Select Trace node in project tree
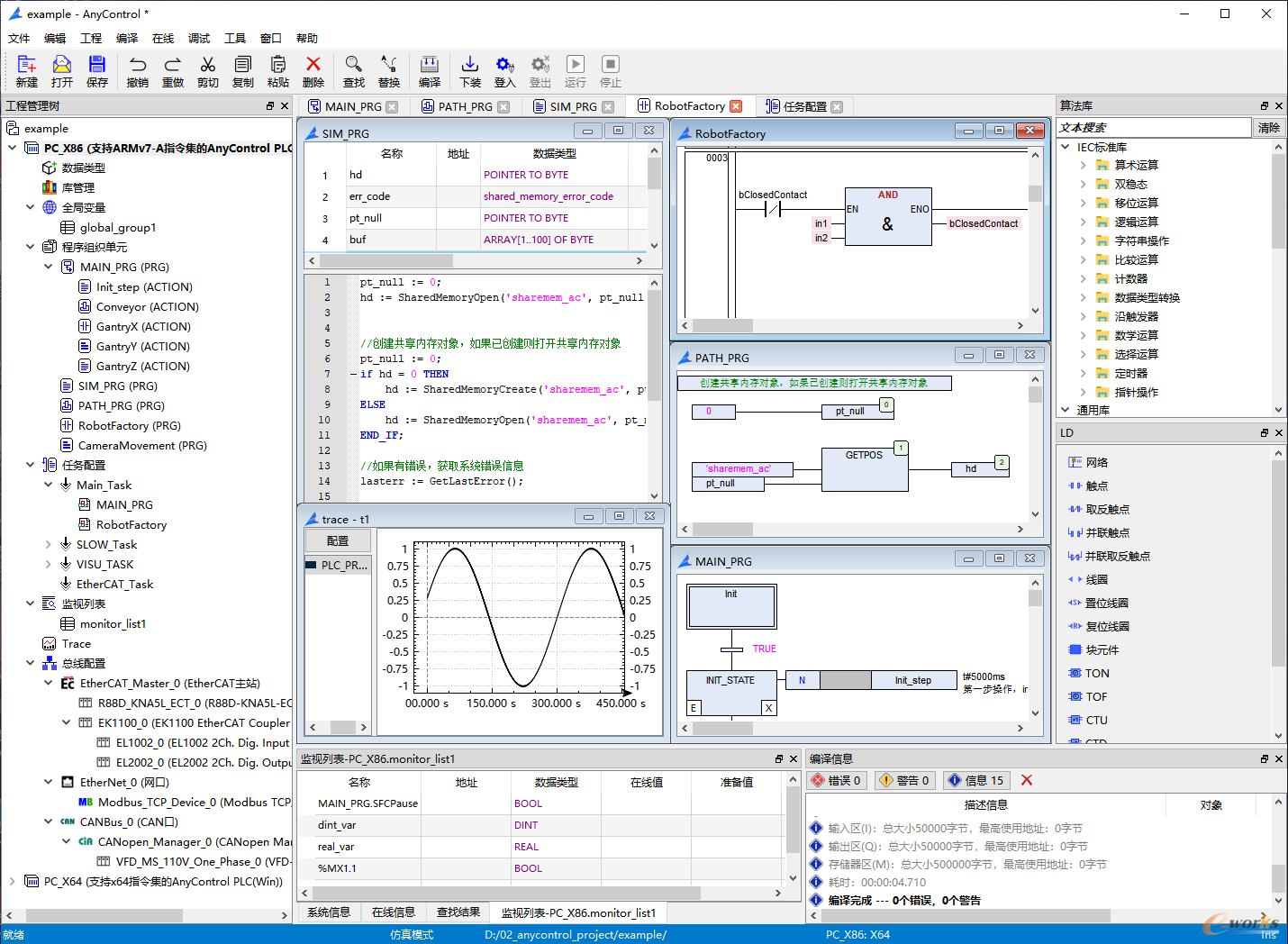This screenshot has height=944, width=1288. [x=67, y=643]
